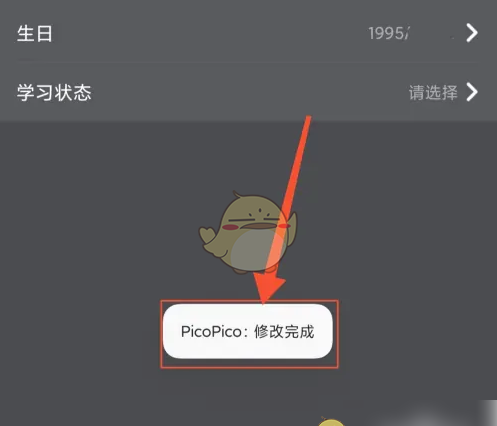Select the 学习状态 row label
This screenshot has height=426, width=497.
pyautogui.click(x=54, y=92)
